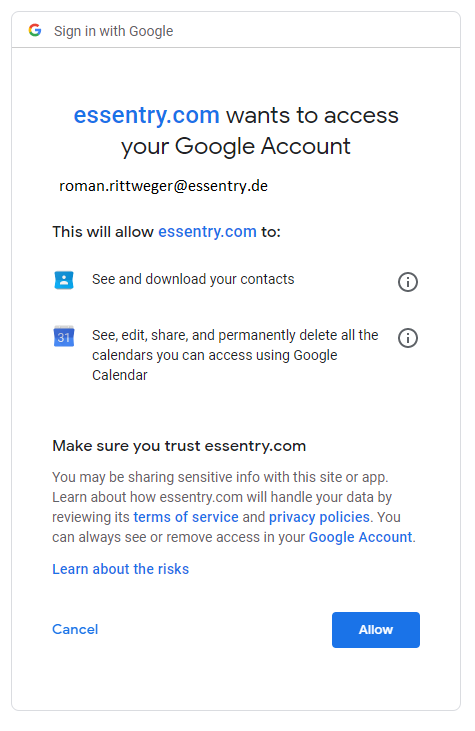Click the calendar permission description text
The height and width of the screenshot is (731, 475).
point(235,355)
